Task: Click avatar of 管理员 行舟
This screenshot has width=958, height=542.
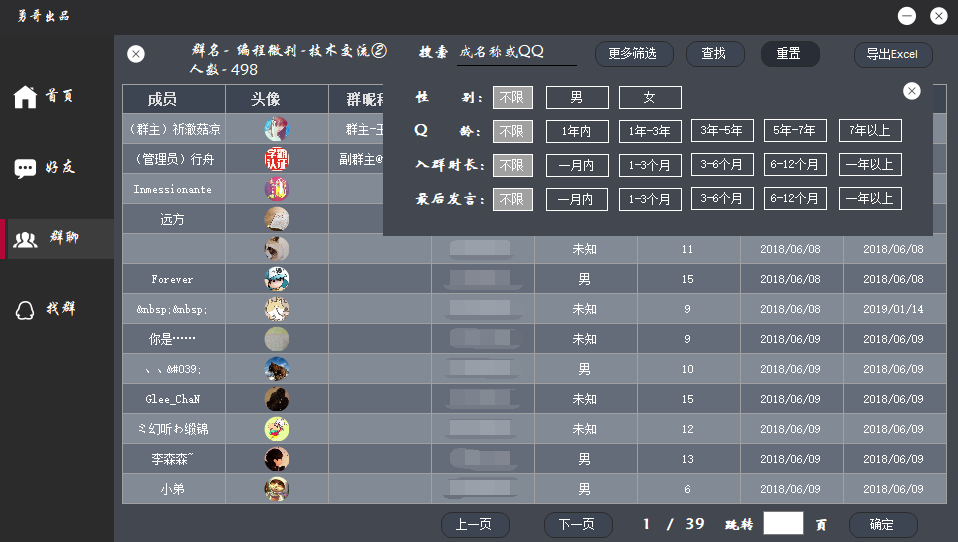Action: pyautogui.click(x=277, y=159)
